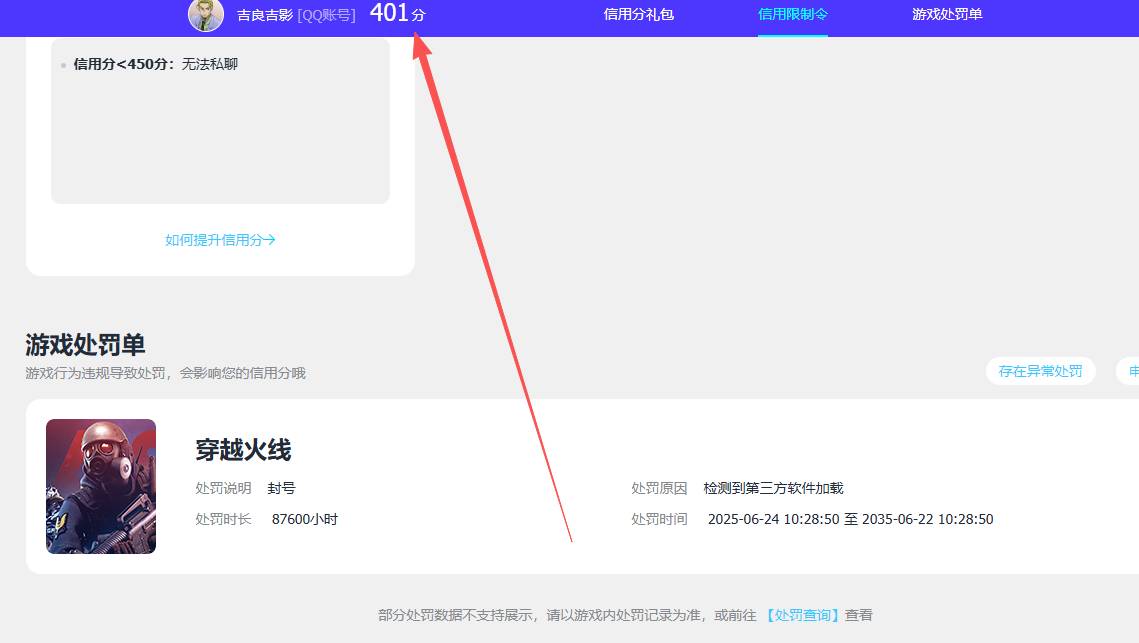Click the 游戏处罚单 section heading
Viewport: 1139px width, 643px height.
pyautogui.click(x=83, y=344)
